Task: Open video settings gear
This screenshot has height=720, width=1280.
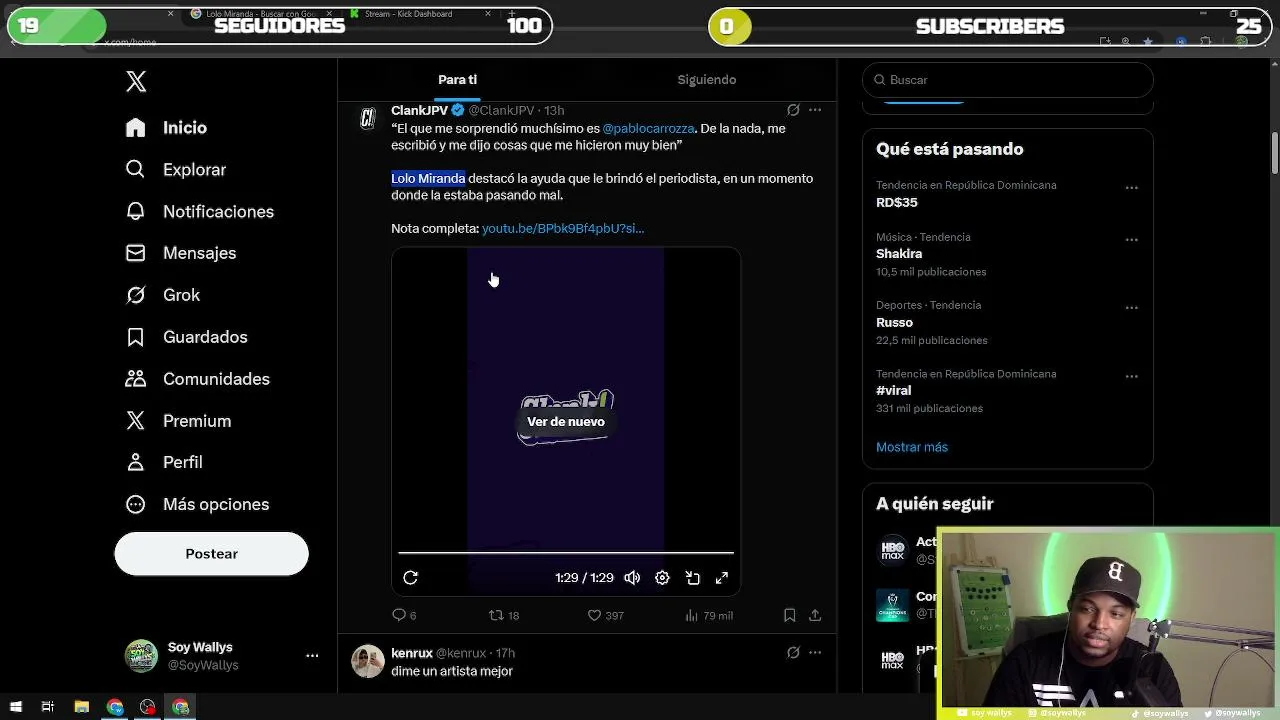Action: coord(662,578)
